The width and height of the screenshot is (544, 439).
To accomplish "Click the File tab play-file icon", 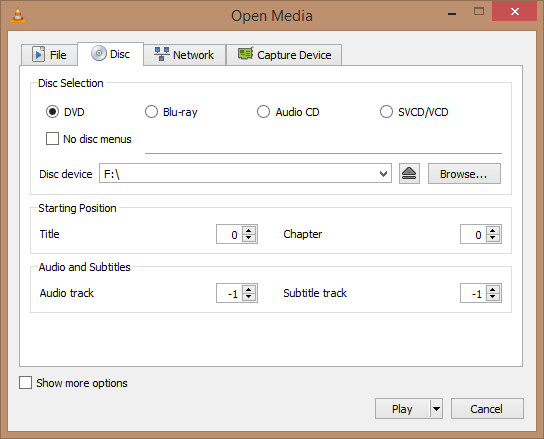I will (39, 54).
